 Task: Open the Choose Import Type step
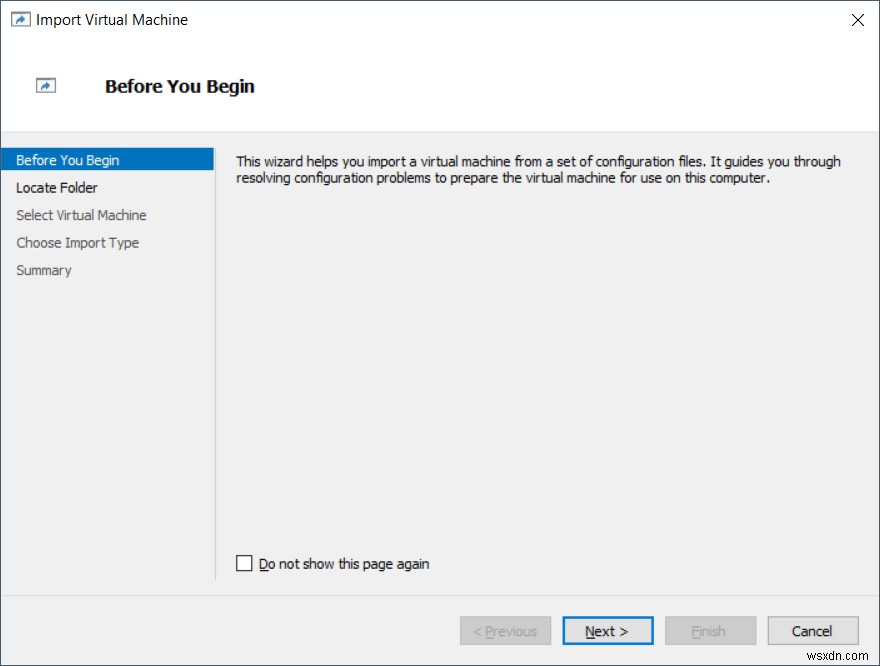78,242
